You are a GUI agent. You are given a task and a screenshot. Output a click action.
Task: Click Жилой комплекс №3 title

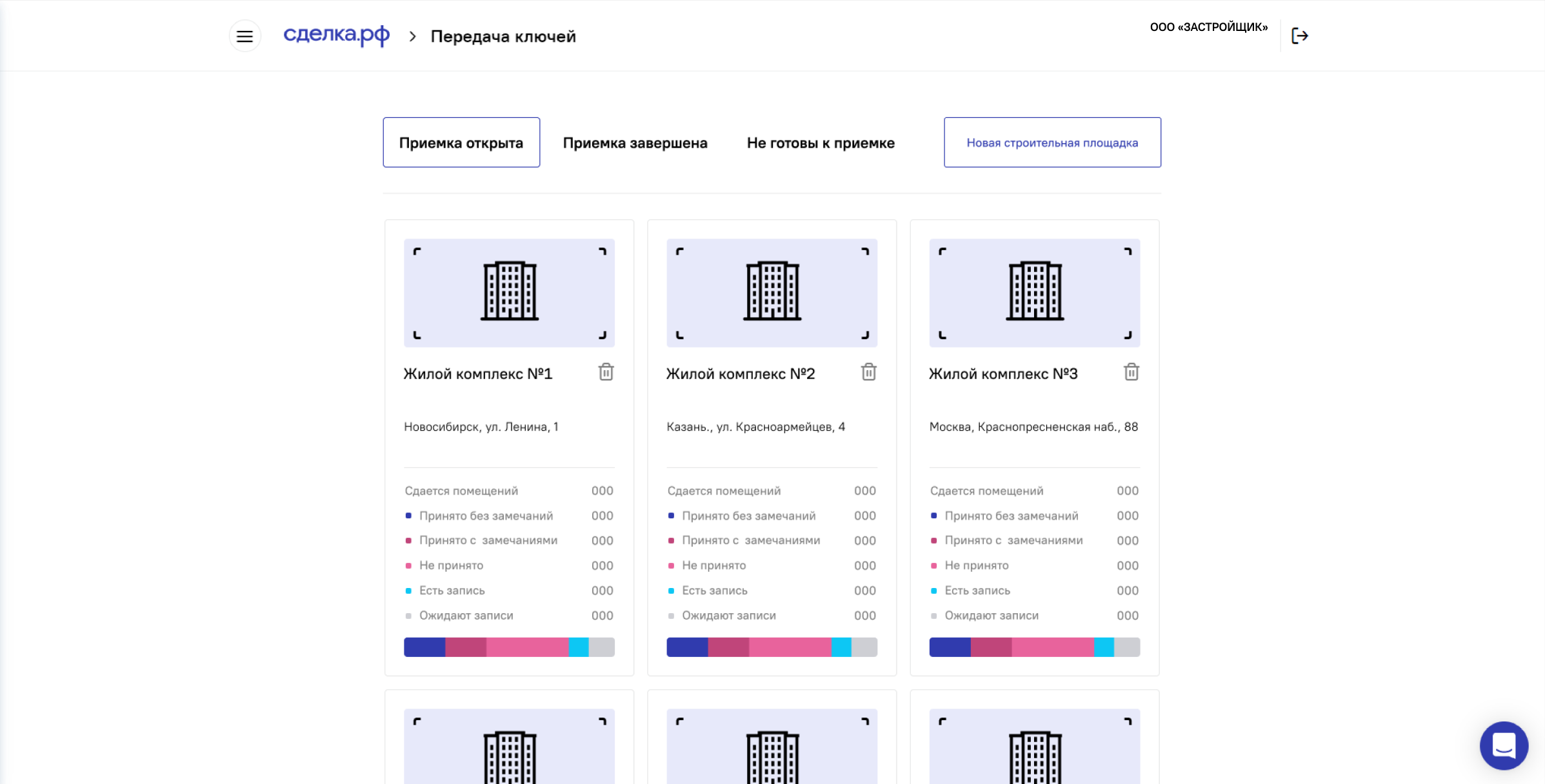(x=1003, y=374)
